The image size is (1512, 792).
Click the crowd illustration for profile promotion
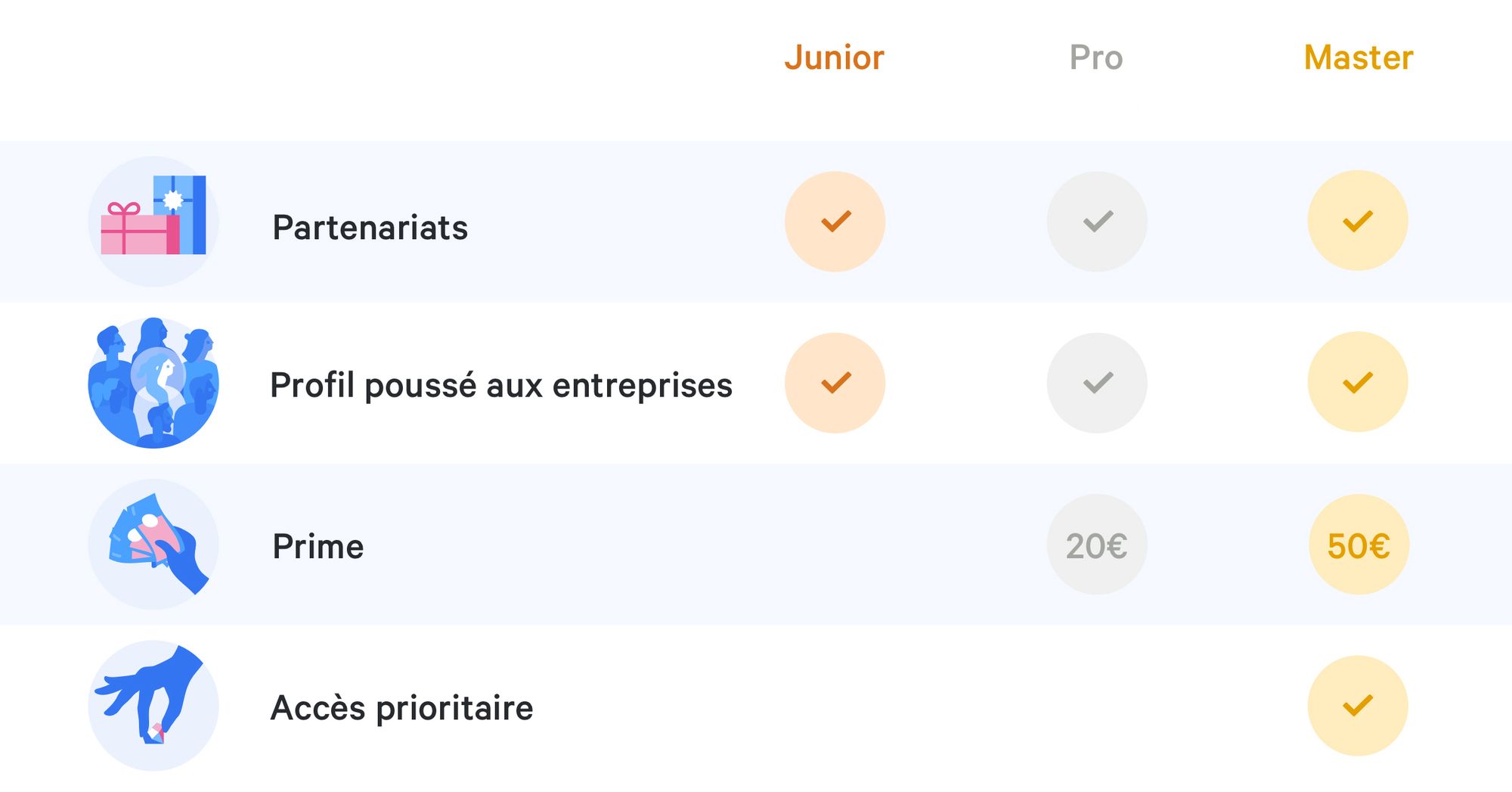153,383
